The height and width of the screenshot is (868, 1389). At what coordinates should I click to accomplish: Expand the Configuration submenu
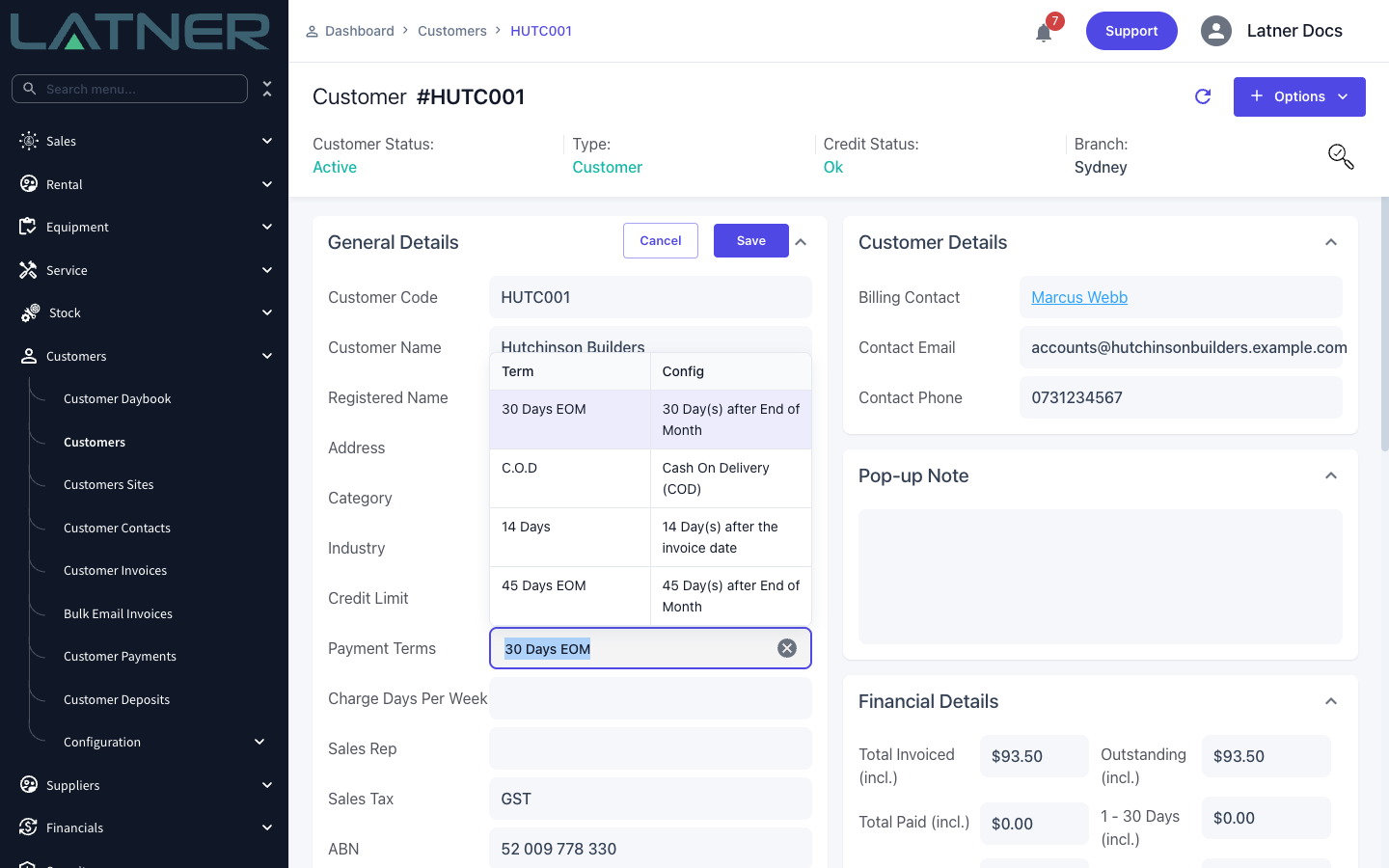259,742
